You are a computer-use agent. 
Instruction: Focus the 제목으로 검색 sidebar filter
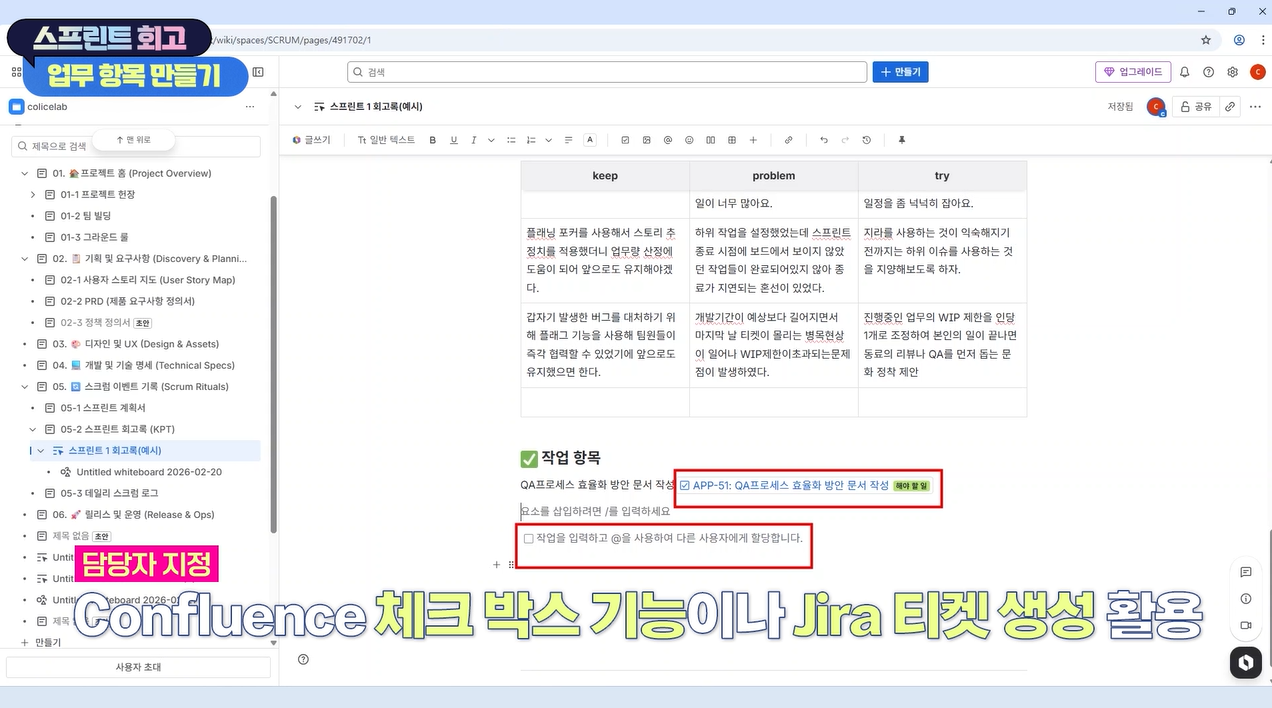tap(136, 146)
